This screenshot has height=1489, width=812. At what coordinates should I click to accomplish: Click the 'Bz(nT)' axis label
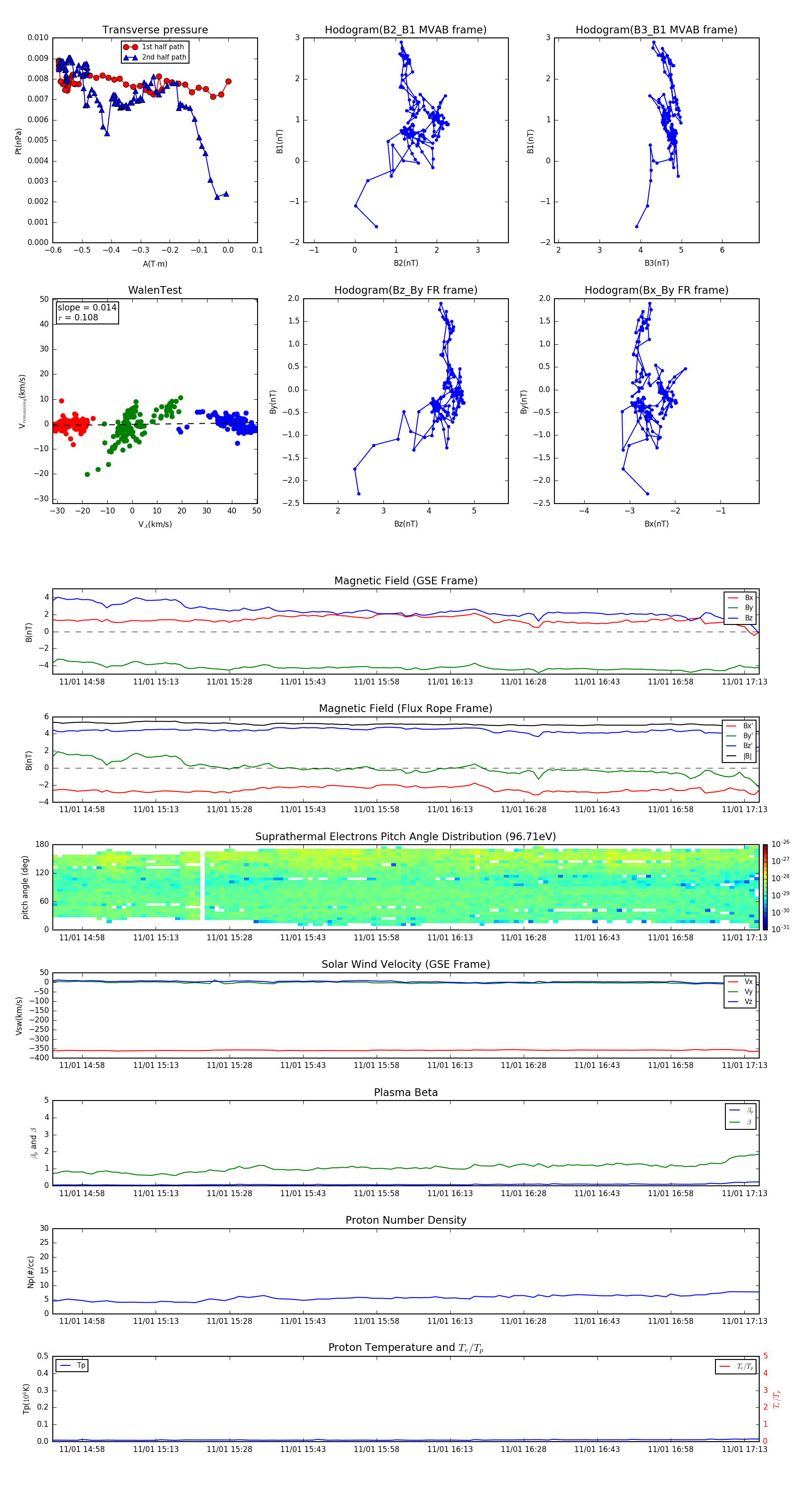coord(406,524)
